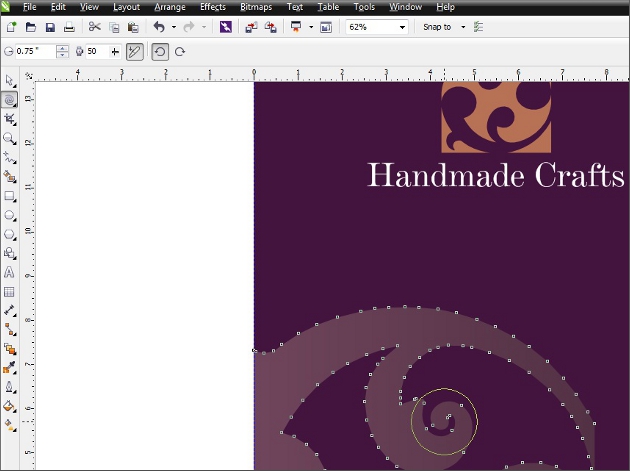The width and height of the screenshot is (630, 471).
Task: Decrease nib size with stepper down arrow
Action: point(62,55)
